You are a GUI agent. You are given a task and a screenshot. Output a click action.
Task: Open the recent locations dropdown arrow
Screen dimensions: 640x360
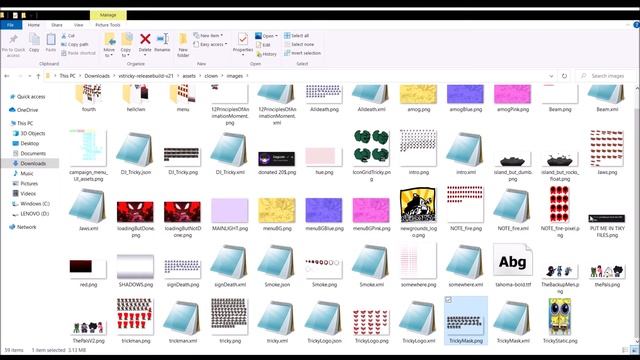click(29, 76)
